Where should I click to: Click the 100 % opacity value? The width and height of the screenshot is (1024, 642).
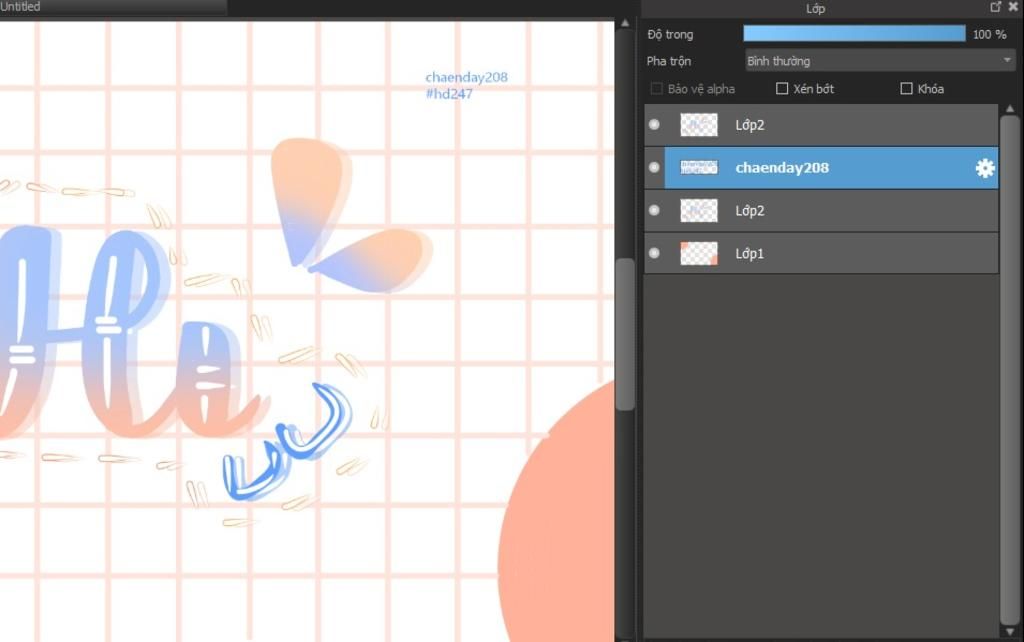(989, 35)
